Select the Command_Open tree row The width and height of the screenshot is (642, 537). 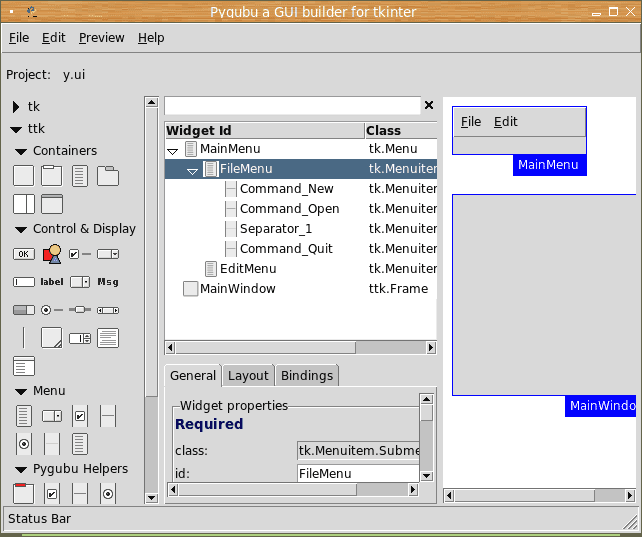click(301, 209)
